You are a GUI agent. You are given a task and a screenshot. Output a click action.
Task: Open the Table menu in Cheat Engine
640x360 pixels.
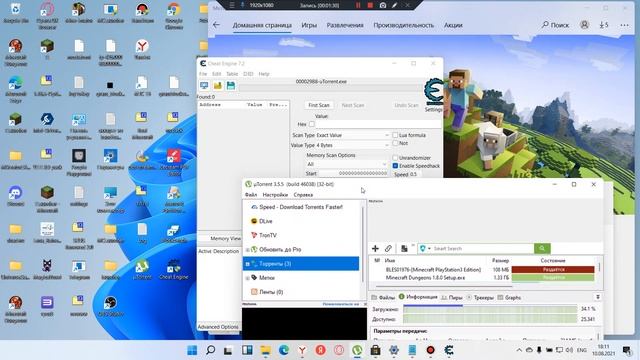(232, 74)
